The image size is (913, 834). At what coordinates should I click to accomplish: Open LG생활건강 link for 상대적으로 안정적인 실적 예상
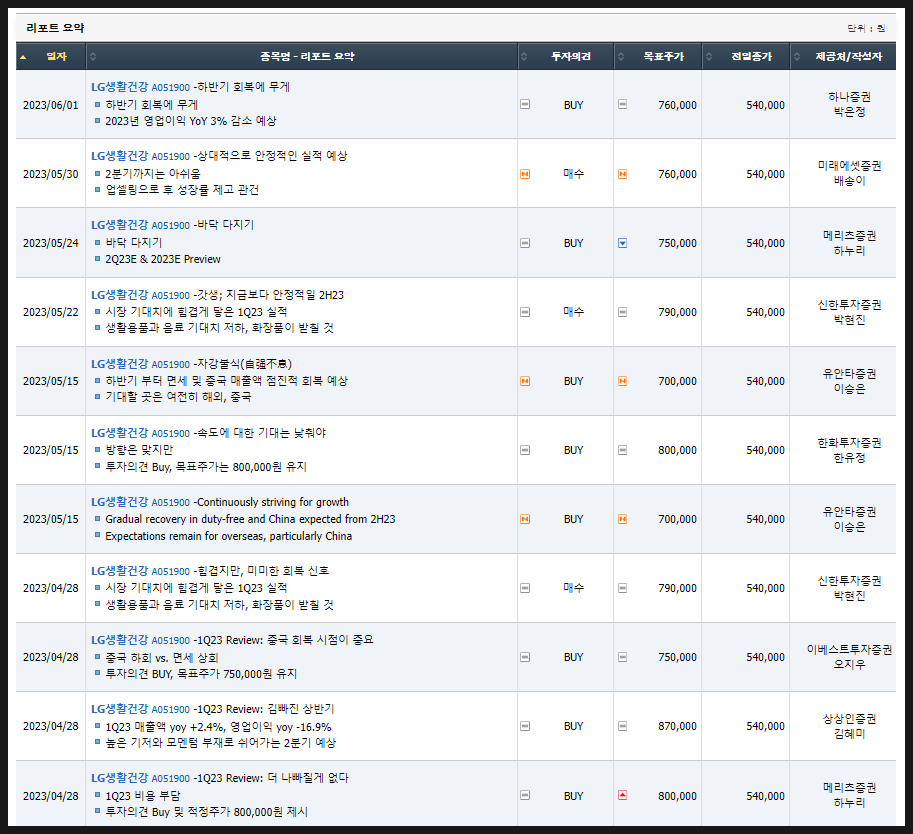pos(119,156)
